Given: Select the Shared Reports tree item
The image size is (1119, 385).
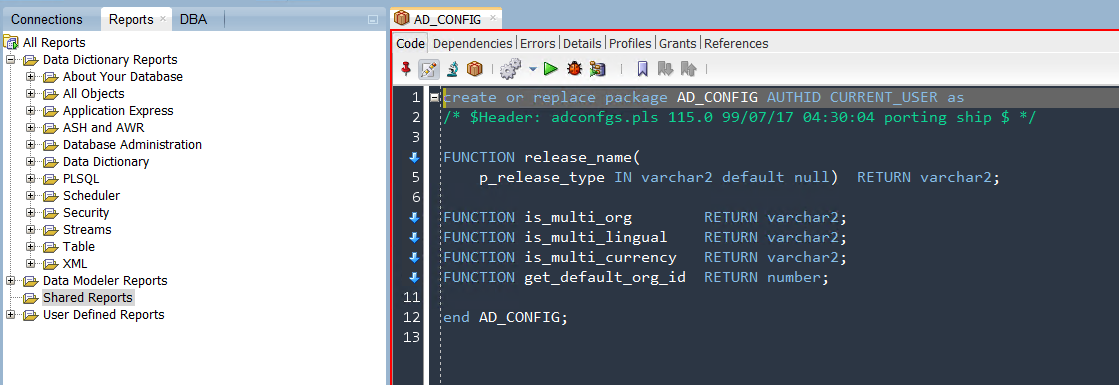Looking at the screenshot, I should point(88,298).
